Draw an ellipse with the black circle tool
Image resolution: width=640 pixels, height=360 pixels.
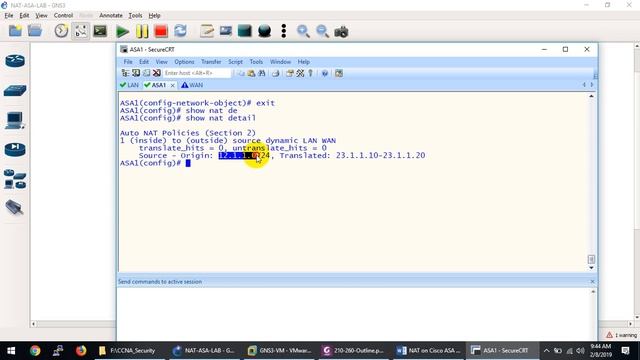pyautogui.click(x=264, y=31)
